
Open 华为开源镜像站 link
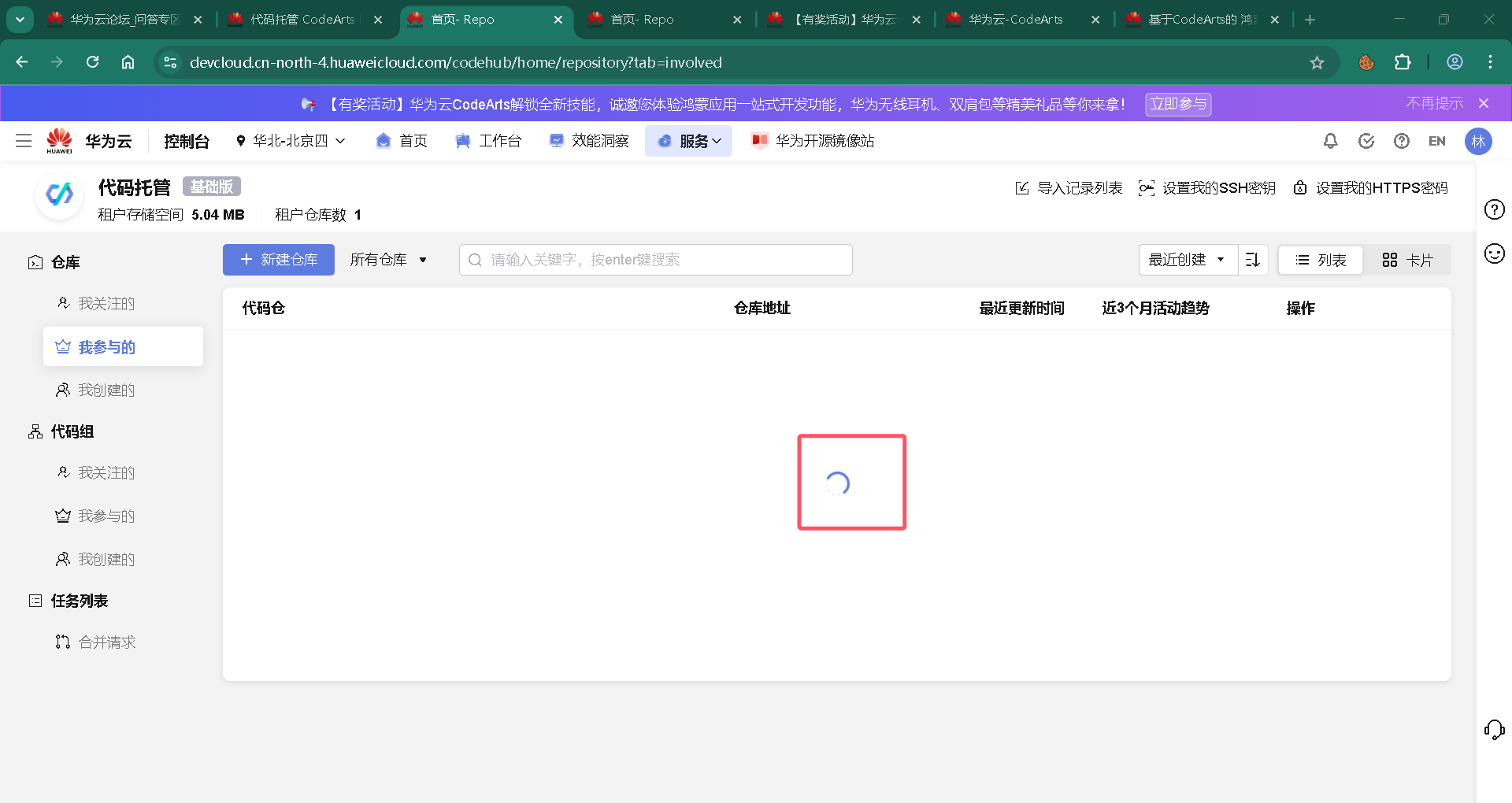coord(813,141)
